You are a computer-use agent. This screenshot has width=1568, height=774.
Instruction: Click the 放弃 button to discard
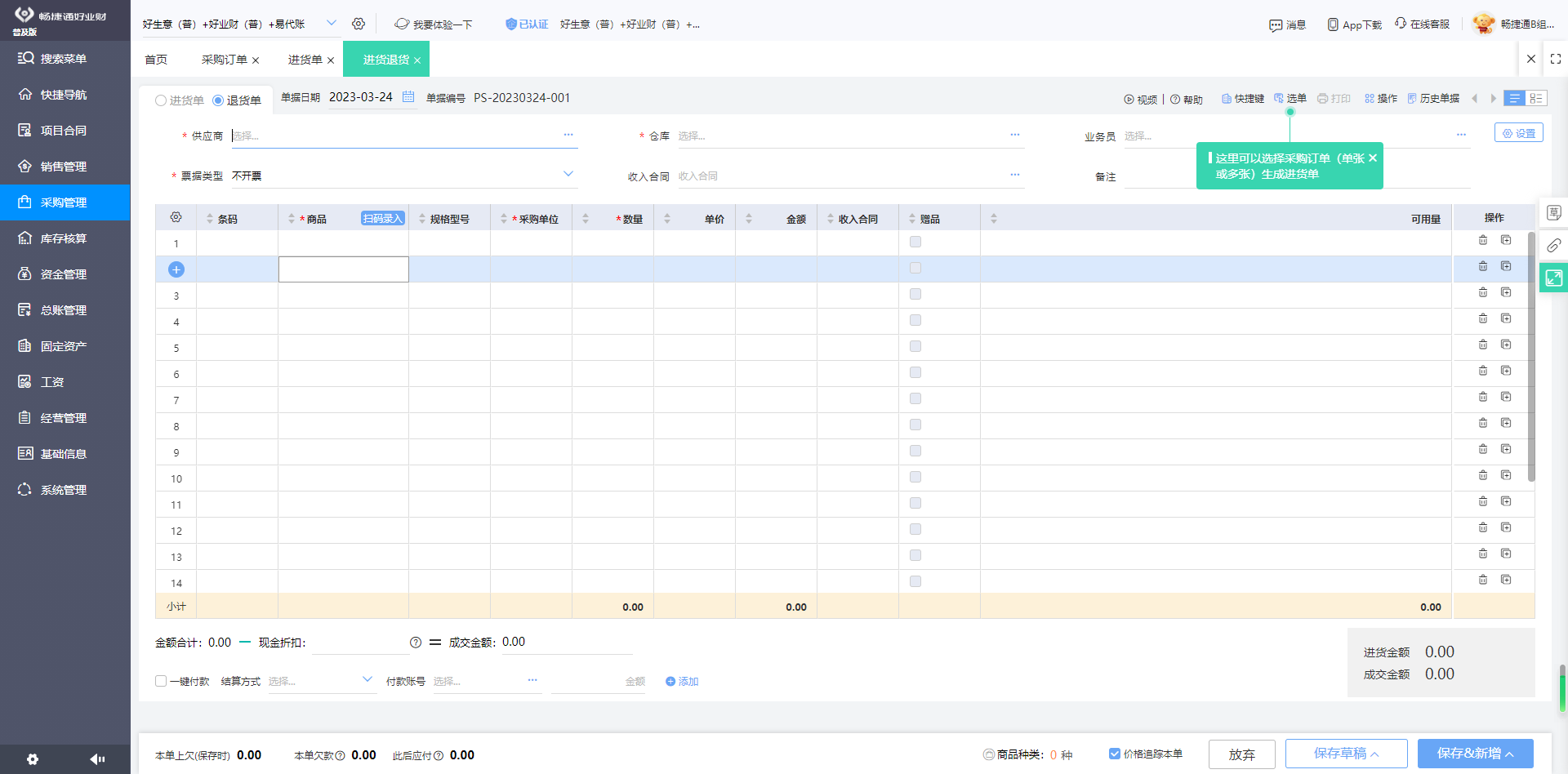[x=1241, y=754]
